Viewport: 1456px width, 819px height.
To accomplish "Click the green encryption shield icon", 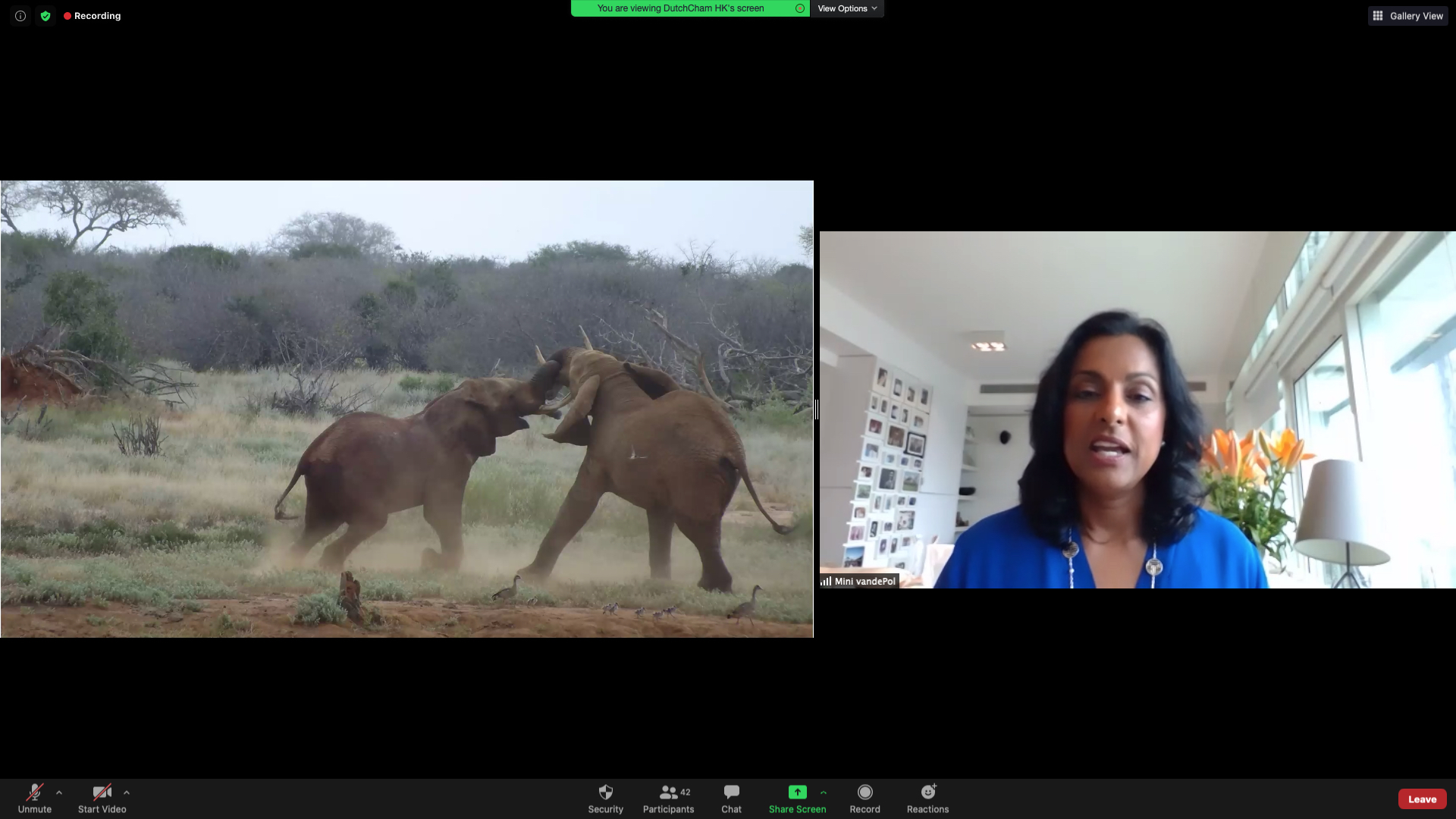I will click(x=45, y=16).
